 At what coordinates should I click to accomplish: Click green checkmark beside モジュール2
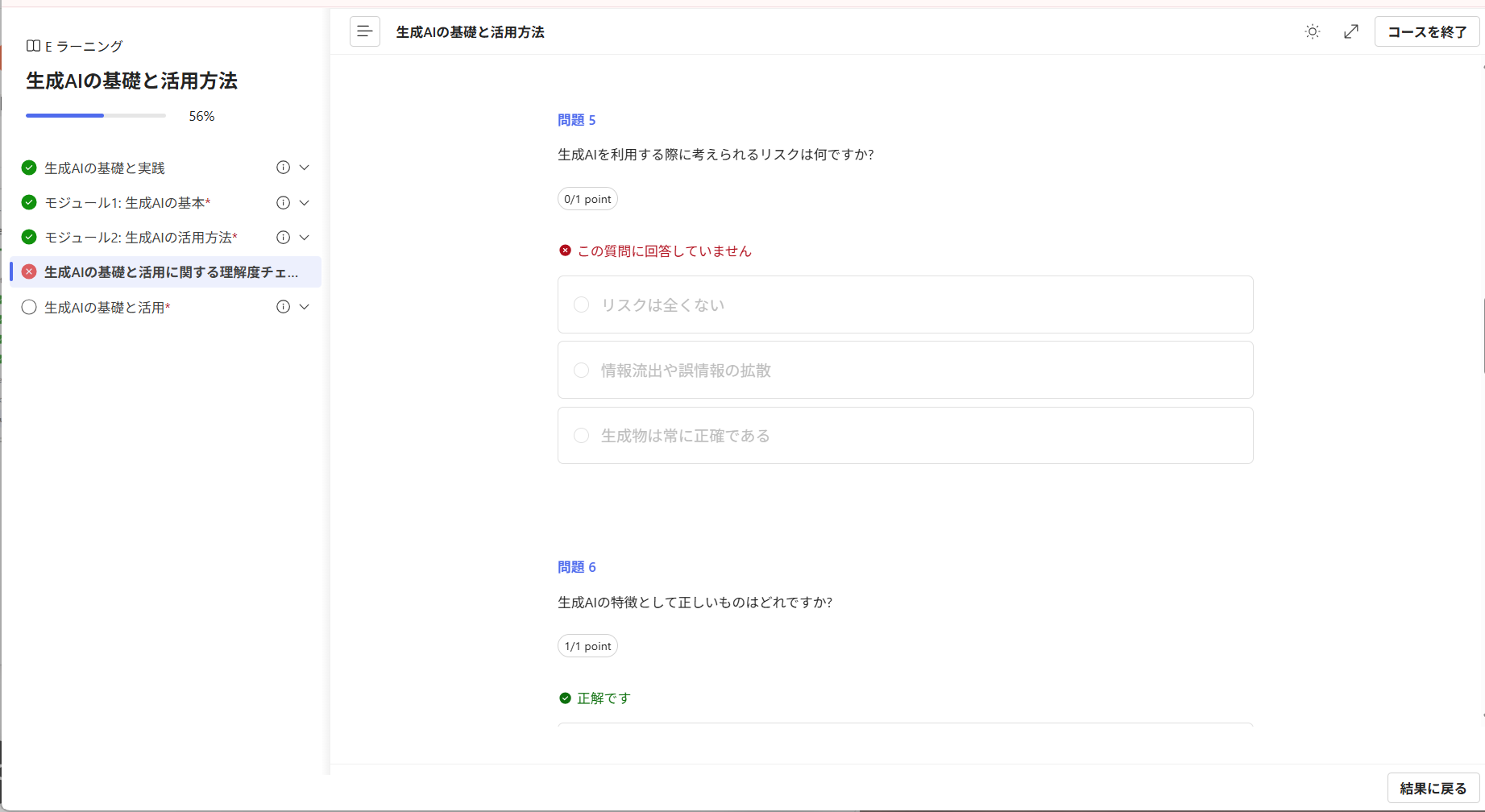coord(29,237)
